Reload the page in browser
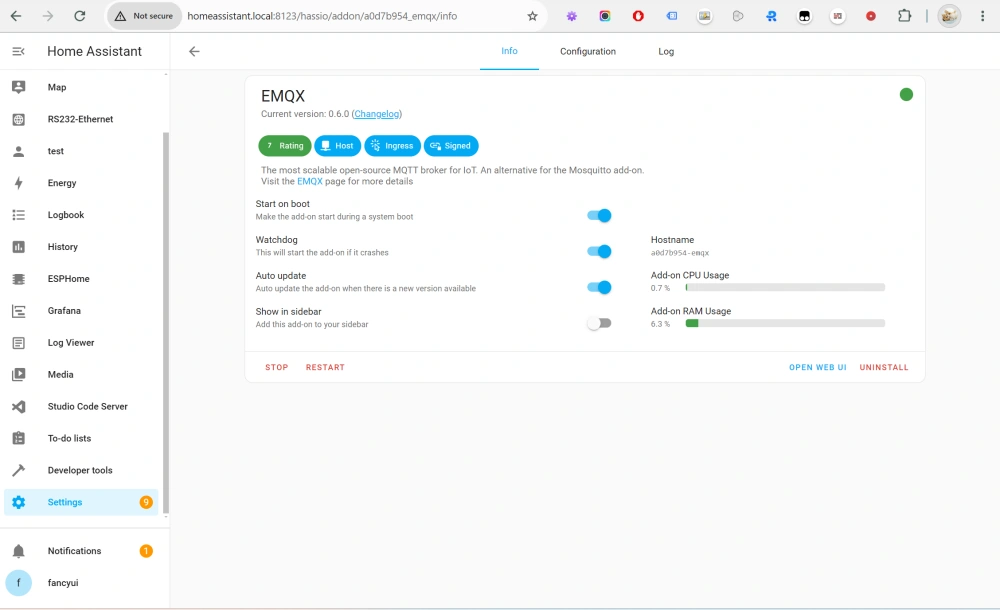This screenshot has width=1000, height=610. [80, 16]
